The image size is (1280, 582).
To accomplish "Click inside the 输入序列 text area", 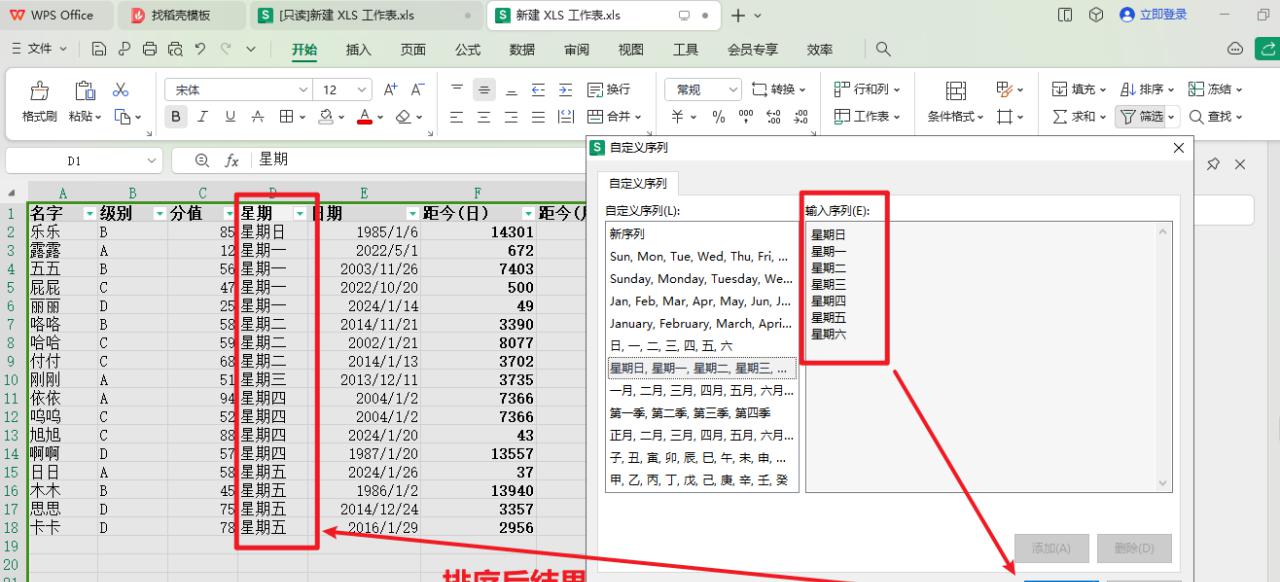I will point(987,357).
